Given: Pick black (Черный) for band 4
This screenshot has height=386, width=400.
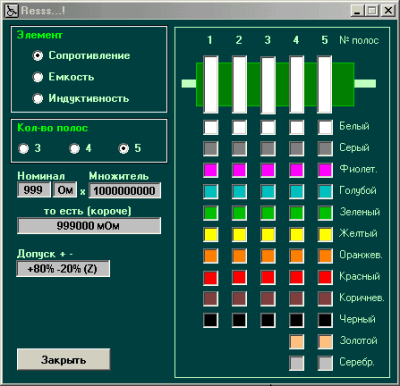Looking at the screenshot, I should point(297,320).
